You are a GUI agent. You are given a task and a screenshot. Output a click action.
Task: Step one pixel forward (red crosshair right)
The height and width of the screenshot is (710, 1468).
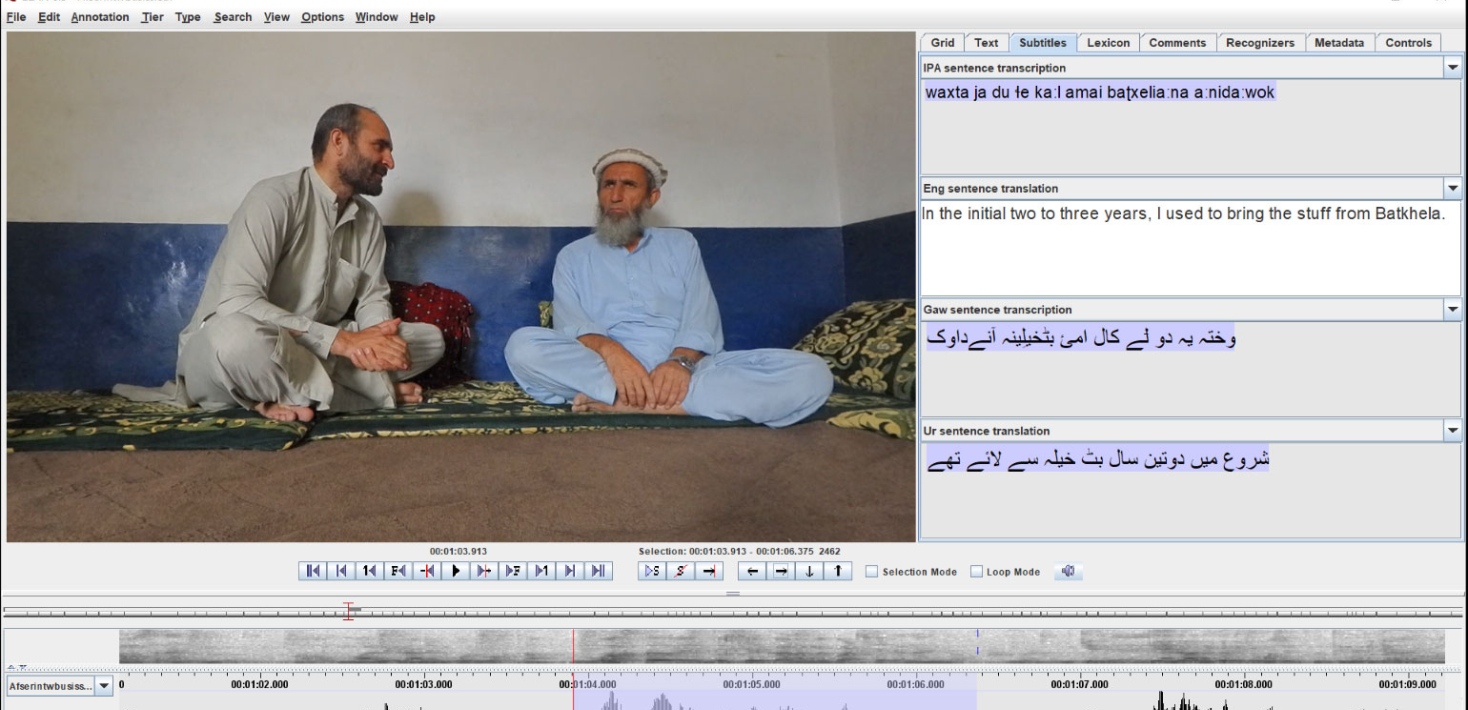coord(485,571)
